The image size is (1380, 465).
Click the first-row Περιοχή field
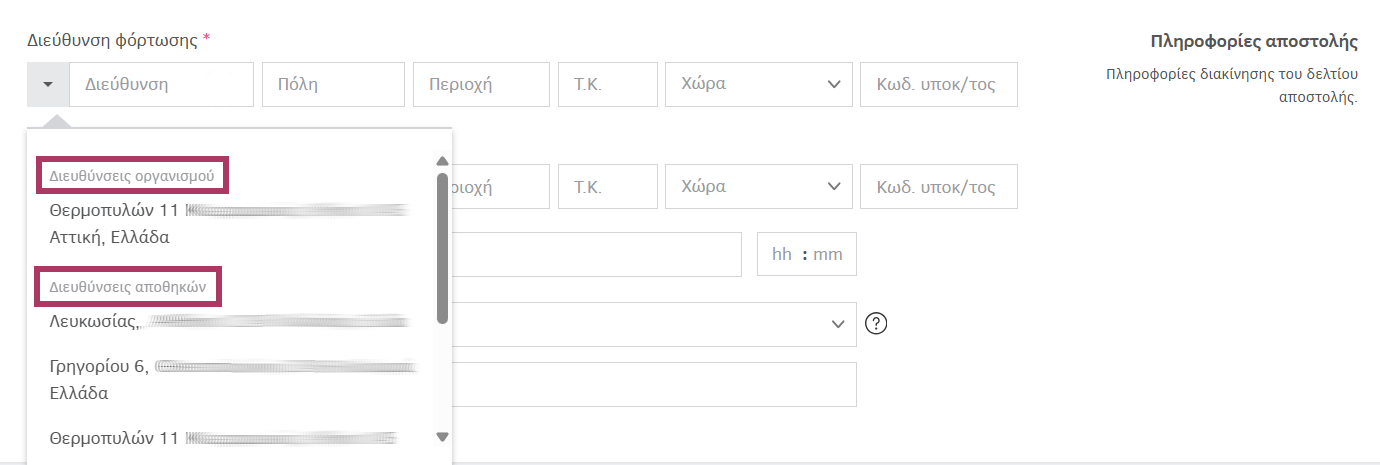[x=481, y=85]
